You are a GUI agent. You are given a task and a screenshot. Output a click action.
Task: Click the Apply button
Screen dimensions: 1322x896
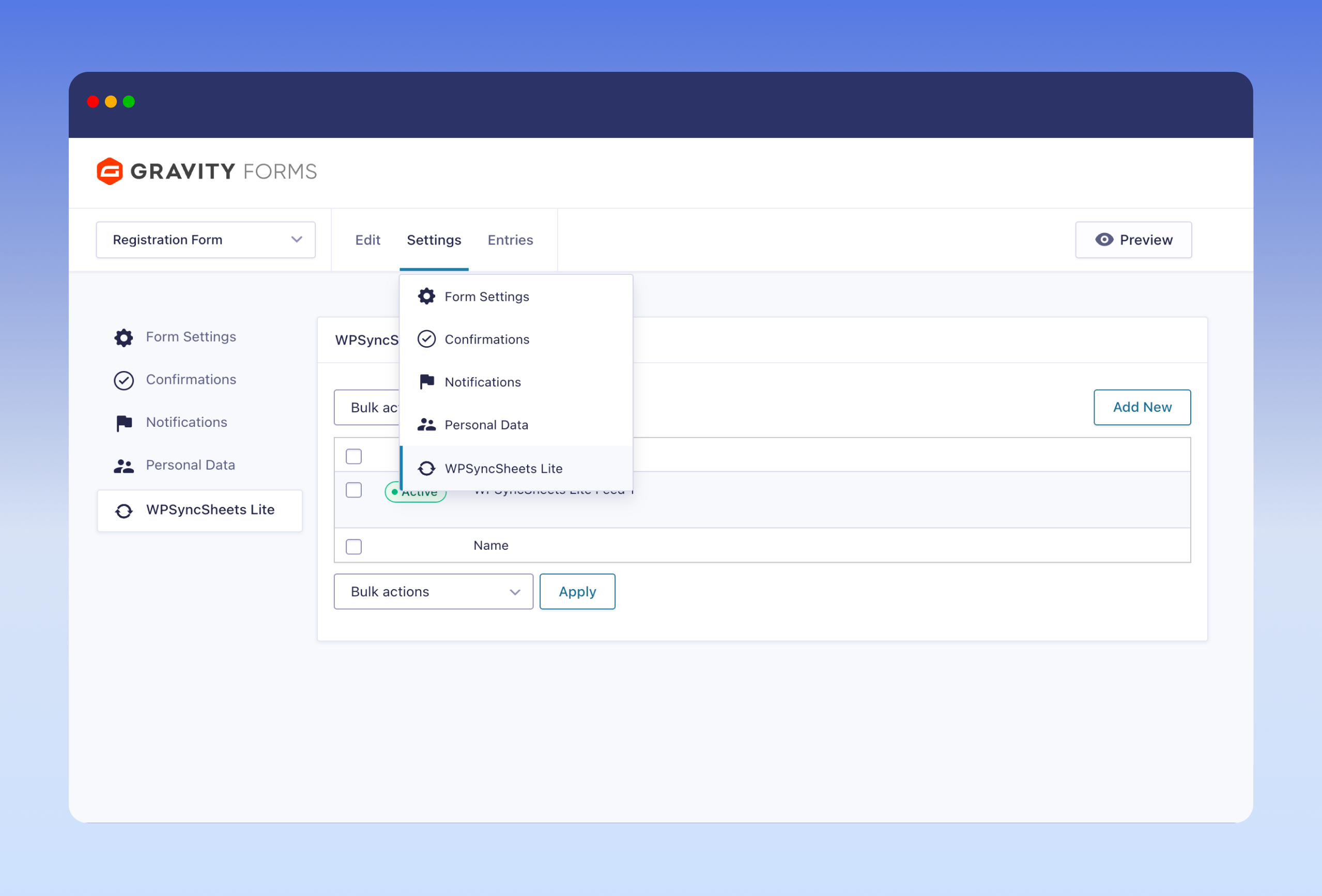[577, 592]
